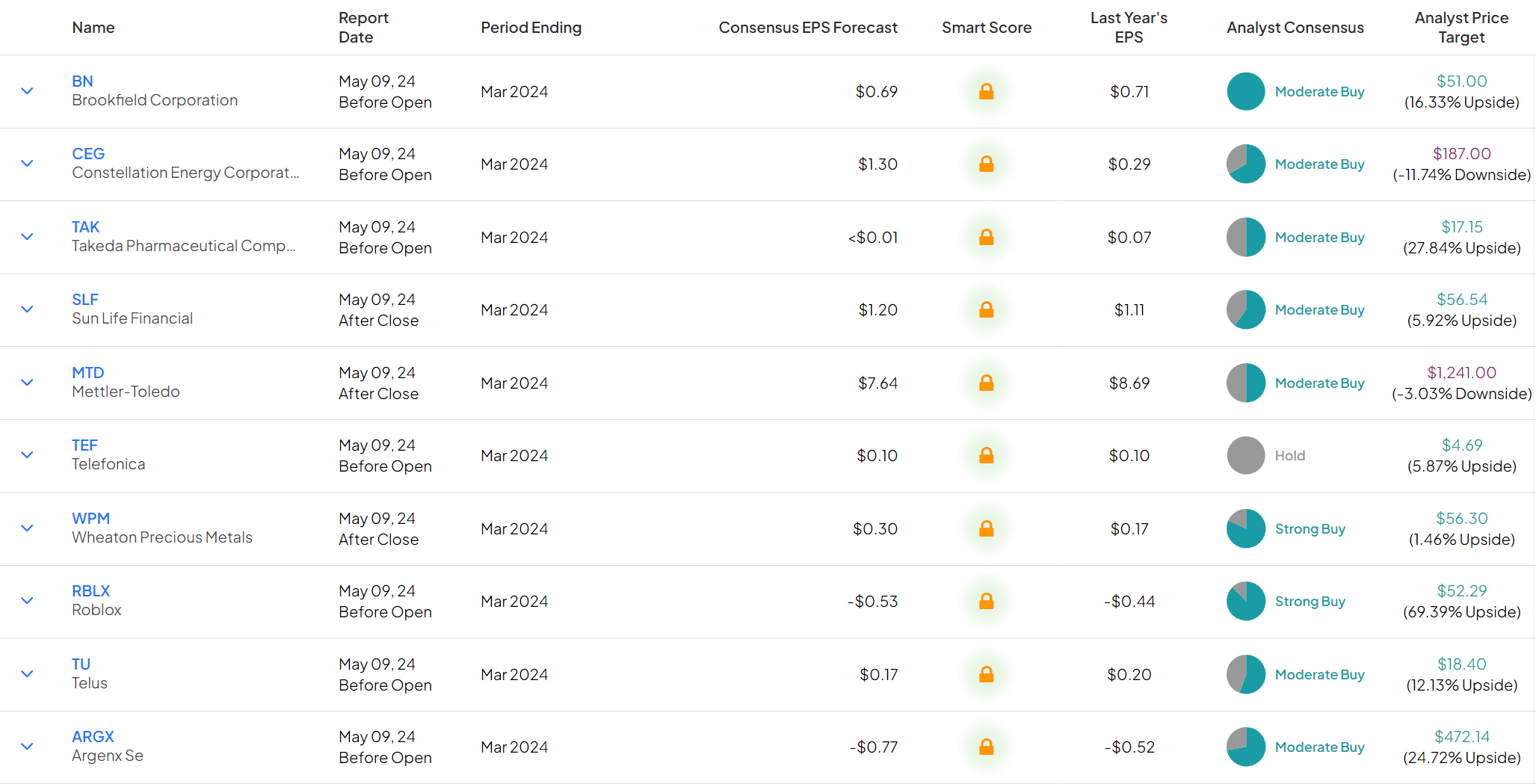Click the locked Smart Score icon for BN

(986, 91)
